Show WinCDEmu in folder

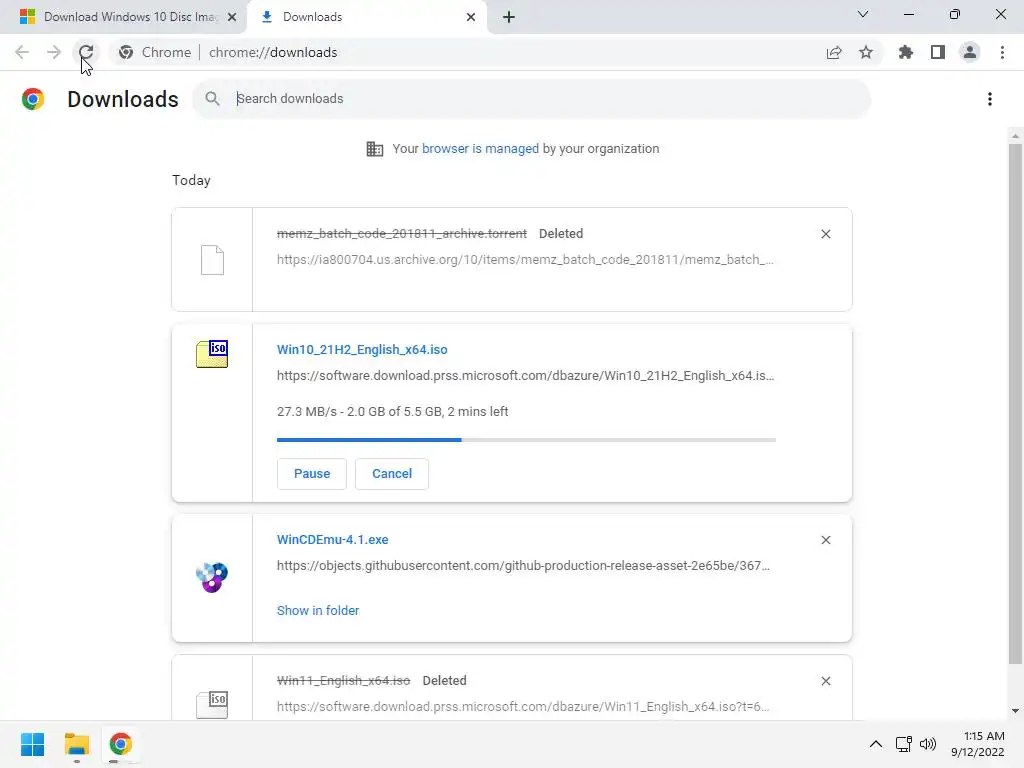coord(318,611)
